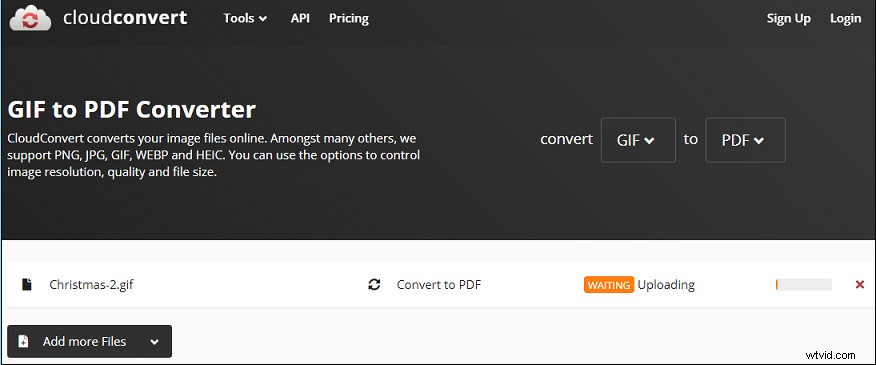Click the Add more Files button

[x=89, y=342]
